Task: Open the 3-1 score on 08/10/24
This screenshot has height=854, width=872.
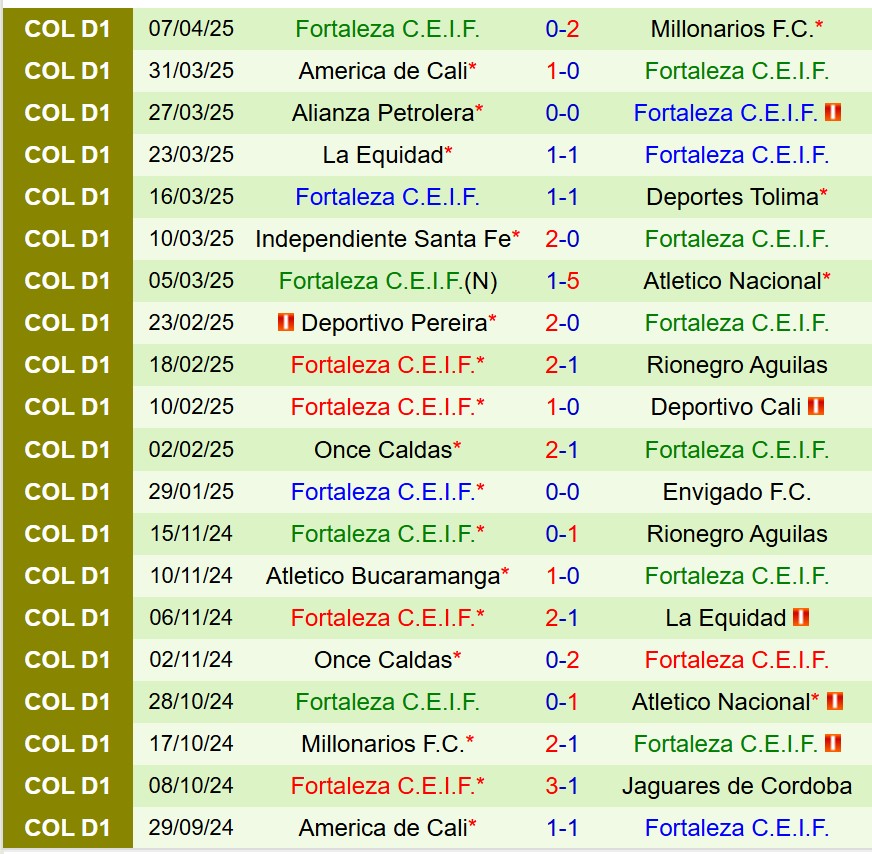Action: click(x=562, y=786)
